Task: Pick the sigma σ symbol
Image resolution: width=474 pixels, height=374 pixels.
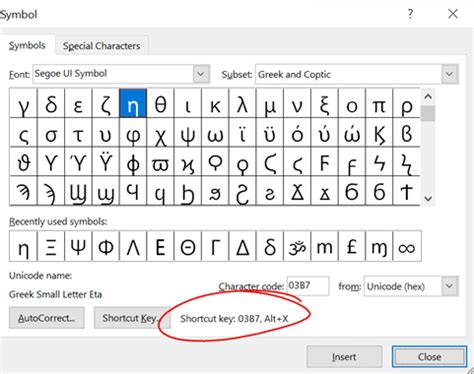Action: pos(51,132)
